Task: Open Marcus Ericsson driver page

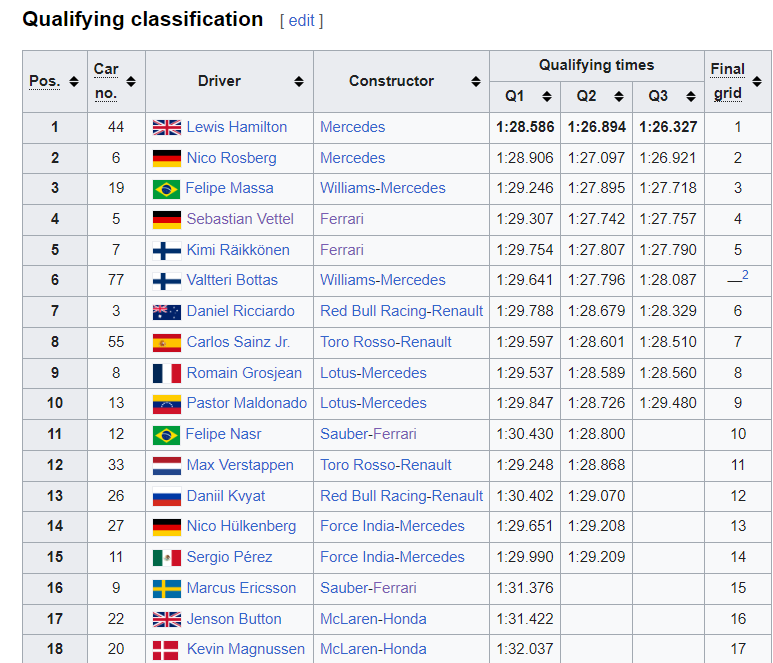Action: [241, 589]
